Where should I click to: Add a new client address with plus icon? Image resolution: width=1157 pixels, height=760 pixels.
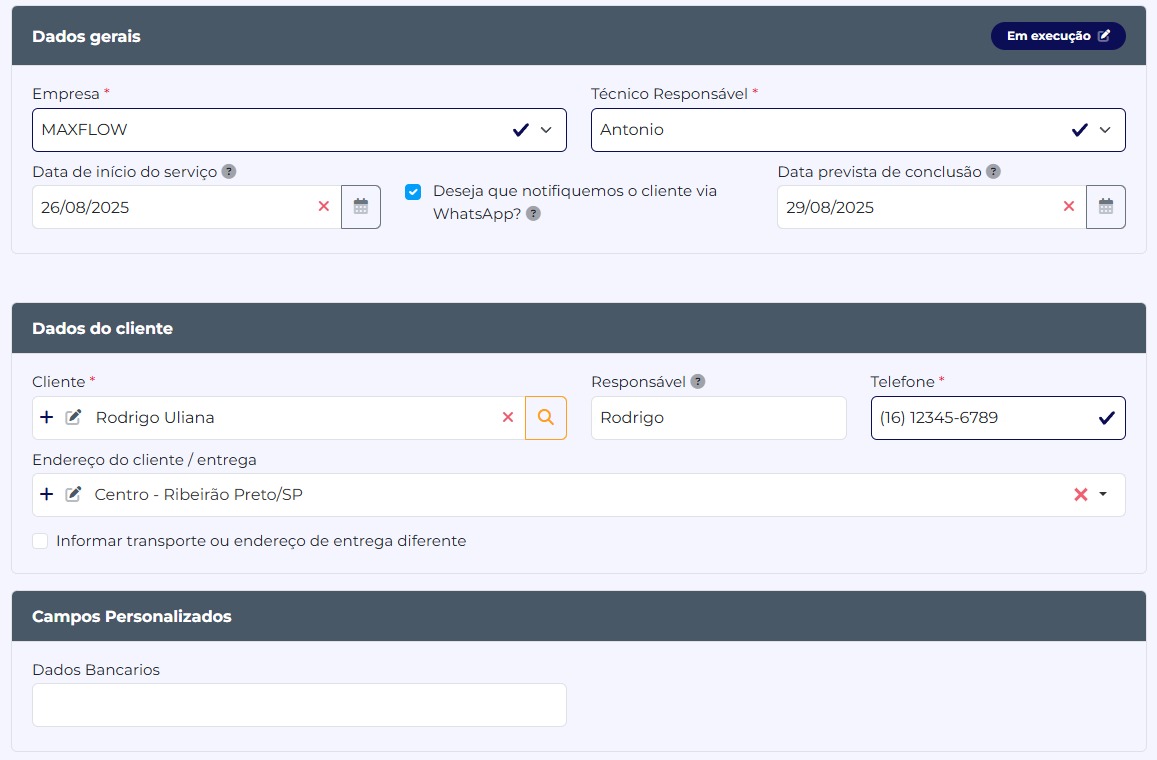click(47, 494)
